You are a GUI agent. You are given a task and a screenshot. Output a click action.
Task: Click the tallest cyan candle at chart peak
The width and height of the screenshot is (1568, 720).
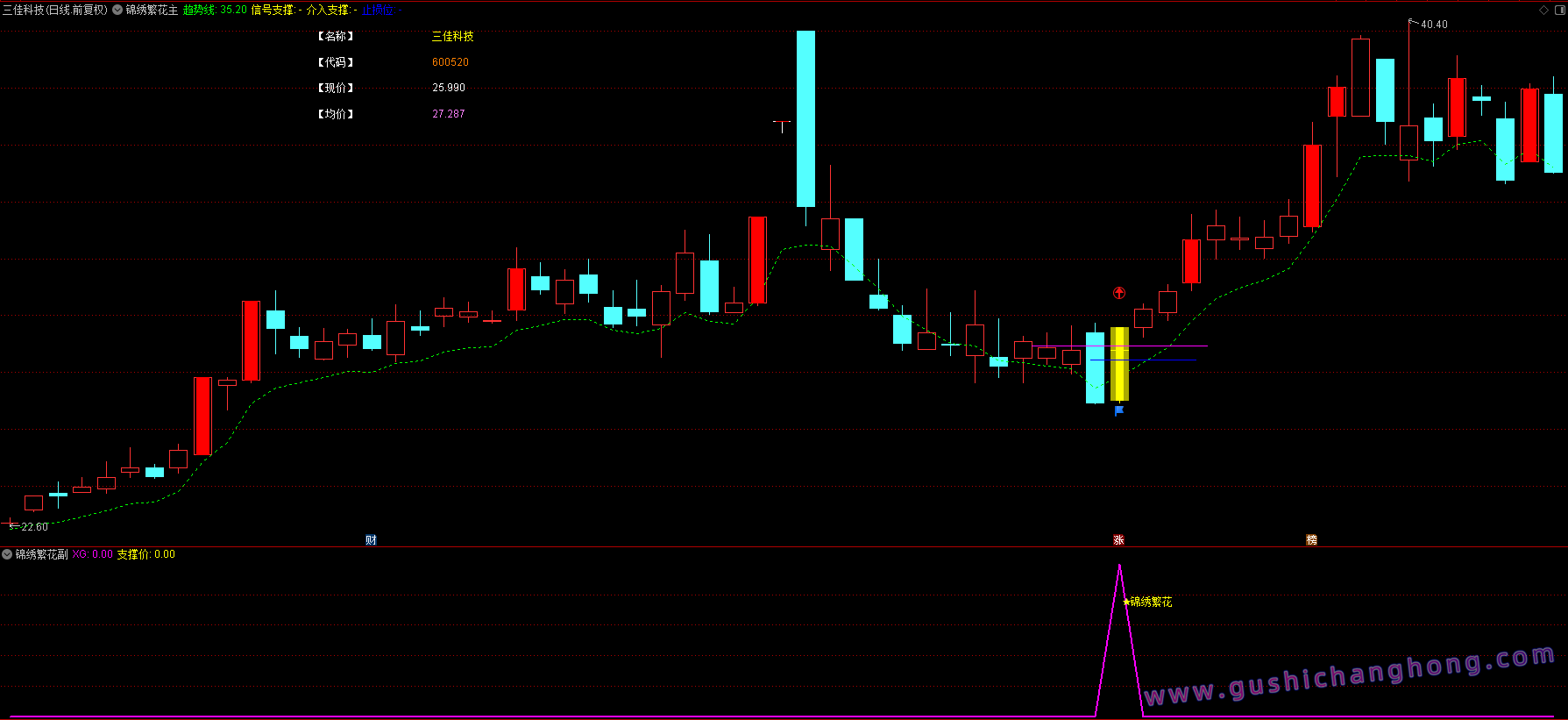pos(805,119)
